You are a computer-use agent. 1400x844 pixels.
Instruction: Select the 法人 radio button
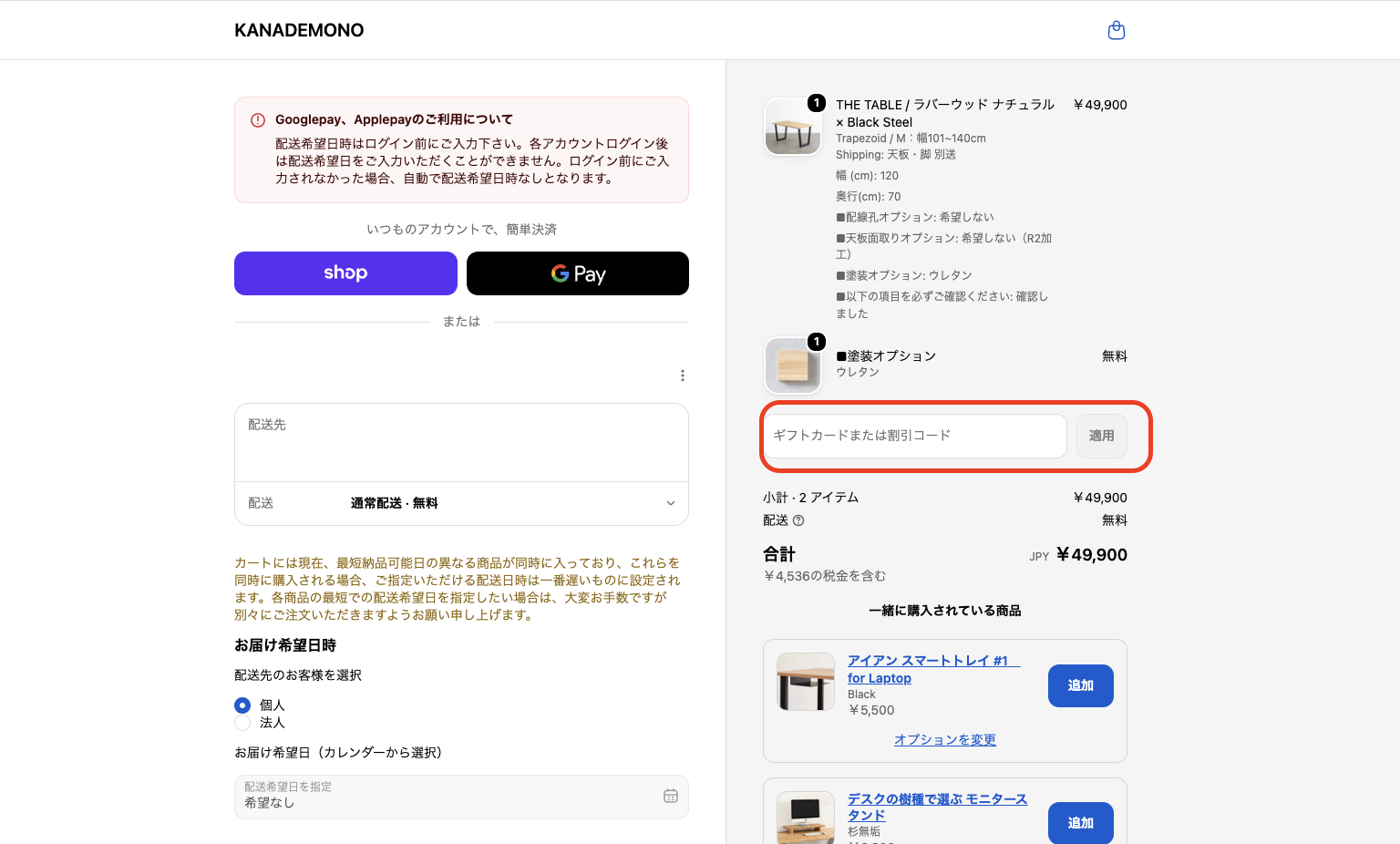pos(242,723)
